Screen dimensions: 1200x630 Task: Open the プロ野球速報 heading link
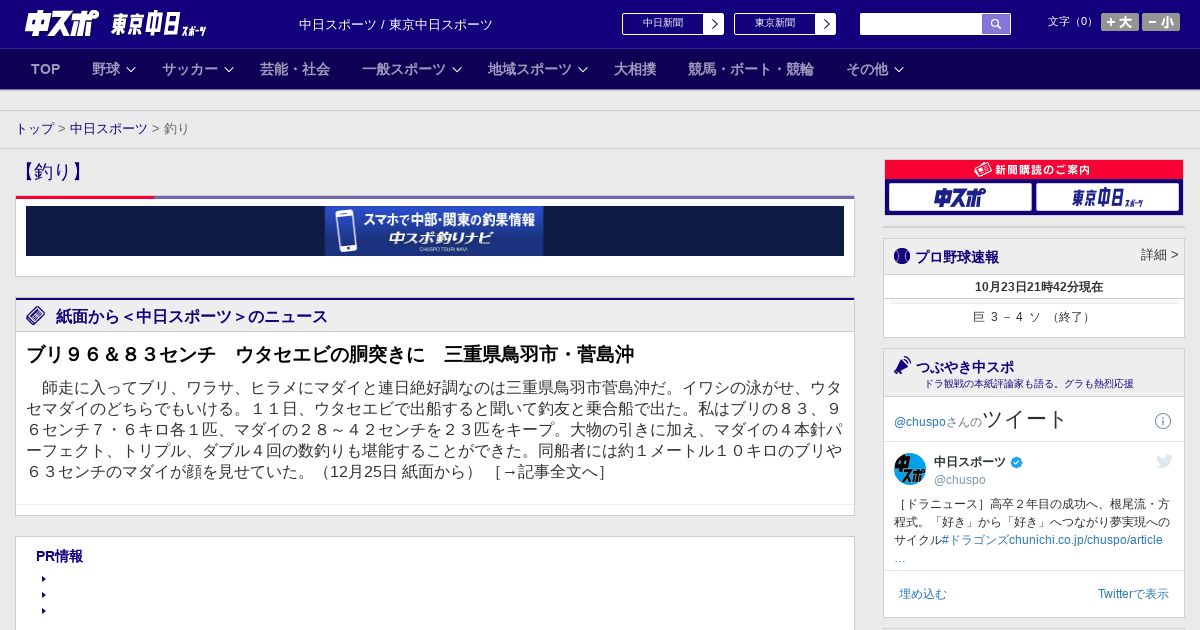pos(957,257)
